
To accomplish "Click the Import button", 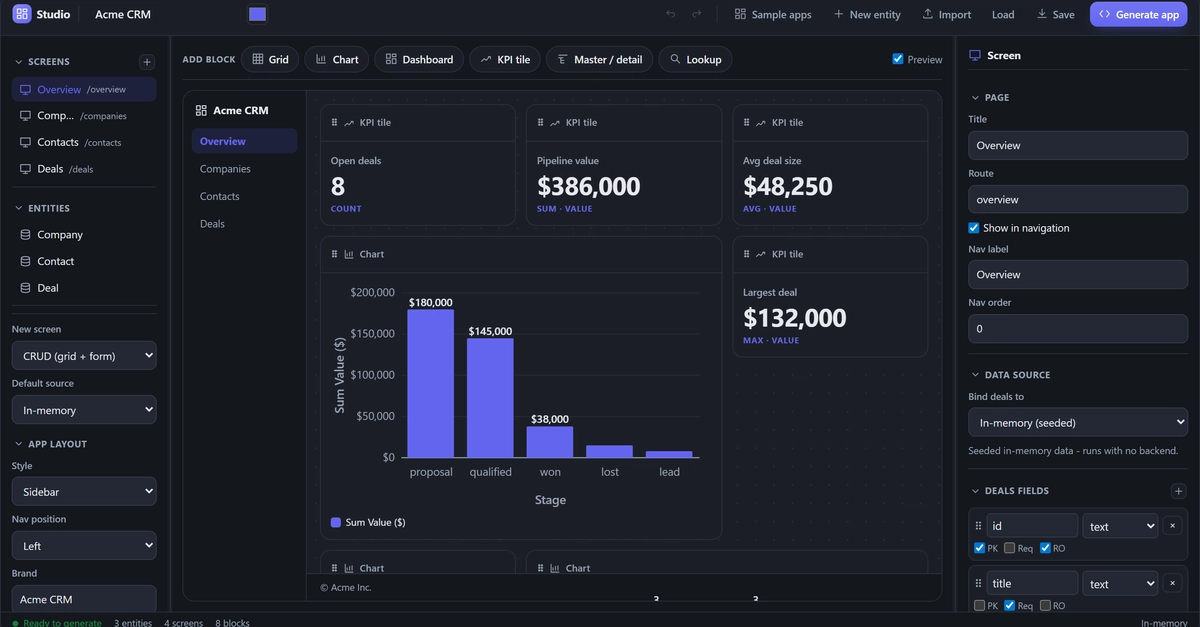I will coord(946,14).
